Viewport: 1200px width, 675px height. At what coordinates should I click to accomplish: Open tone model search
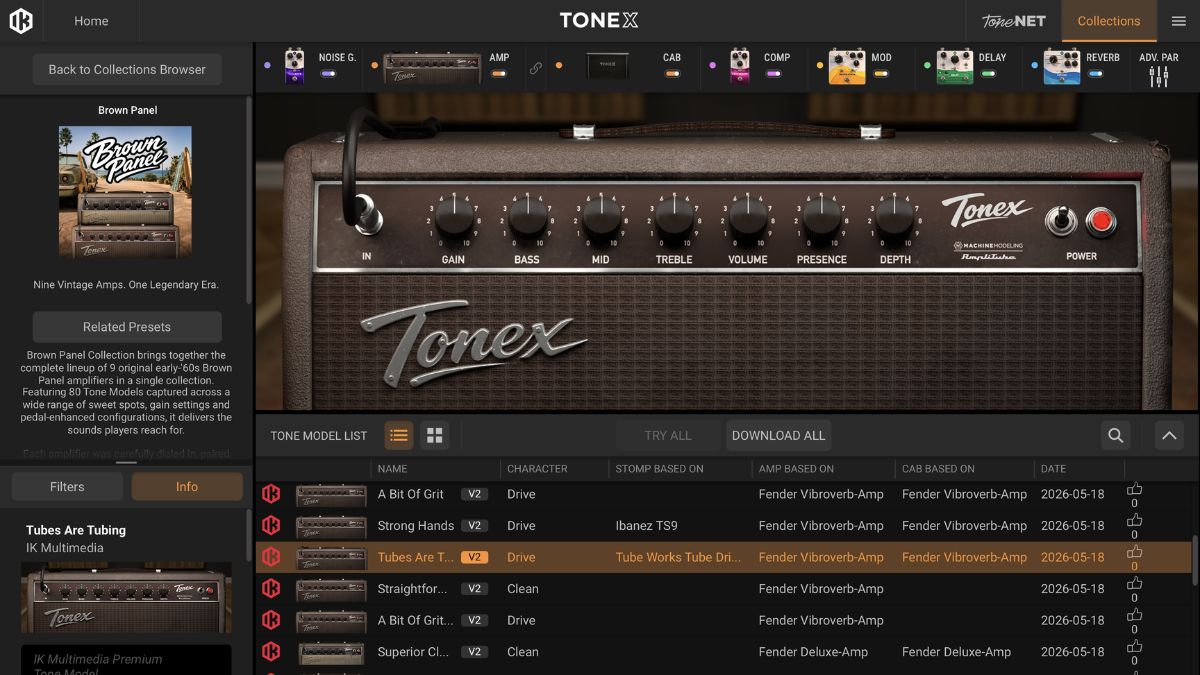point(1115,435)
